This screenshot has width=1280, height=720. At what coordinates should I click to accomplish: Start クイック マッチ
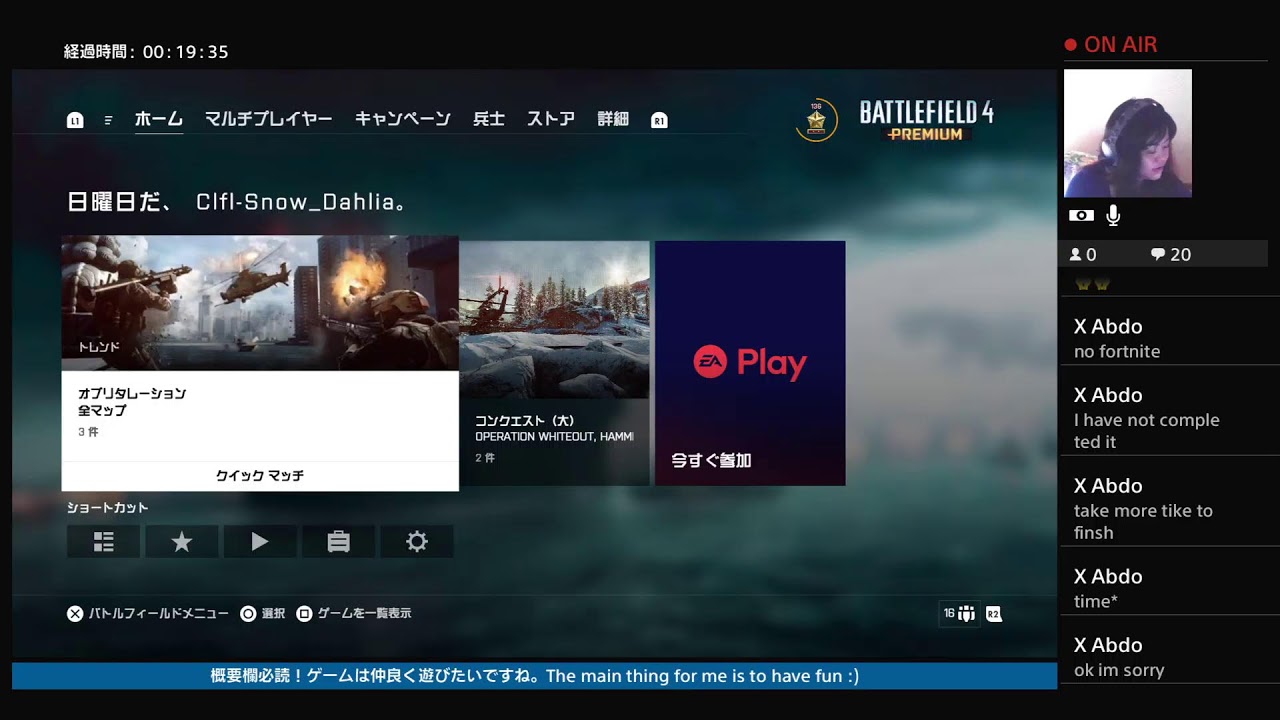tap(260, 476)
